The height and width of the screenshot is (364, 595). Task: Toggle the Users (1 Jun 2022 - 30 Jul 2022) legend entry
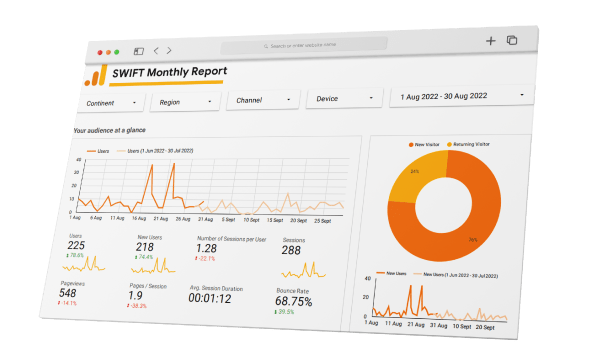[155, 151]
